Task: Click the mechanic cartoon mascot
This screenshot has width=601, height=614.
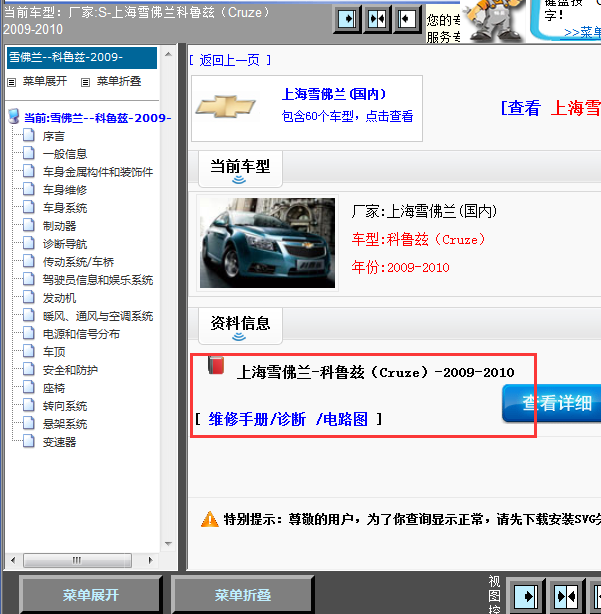Action: [x=494, y=20]
